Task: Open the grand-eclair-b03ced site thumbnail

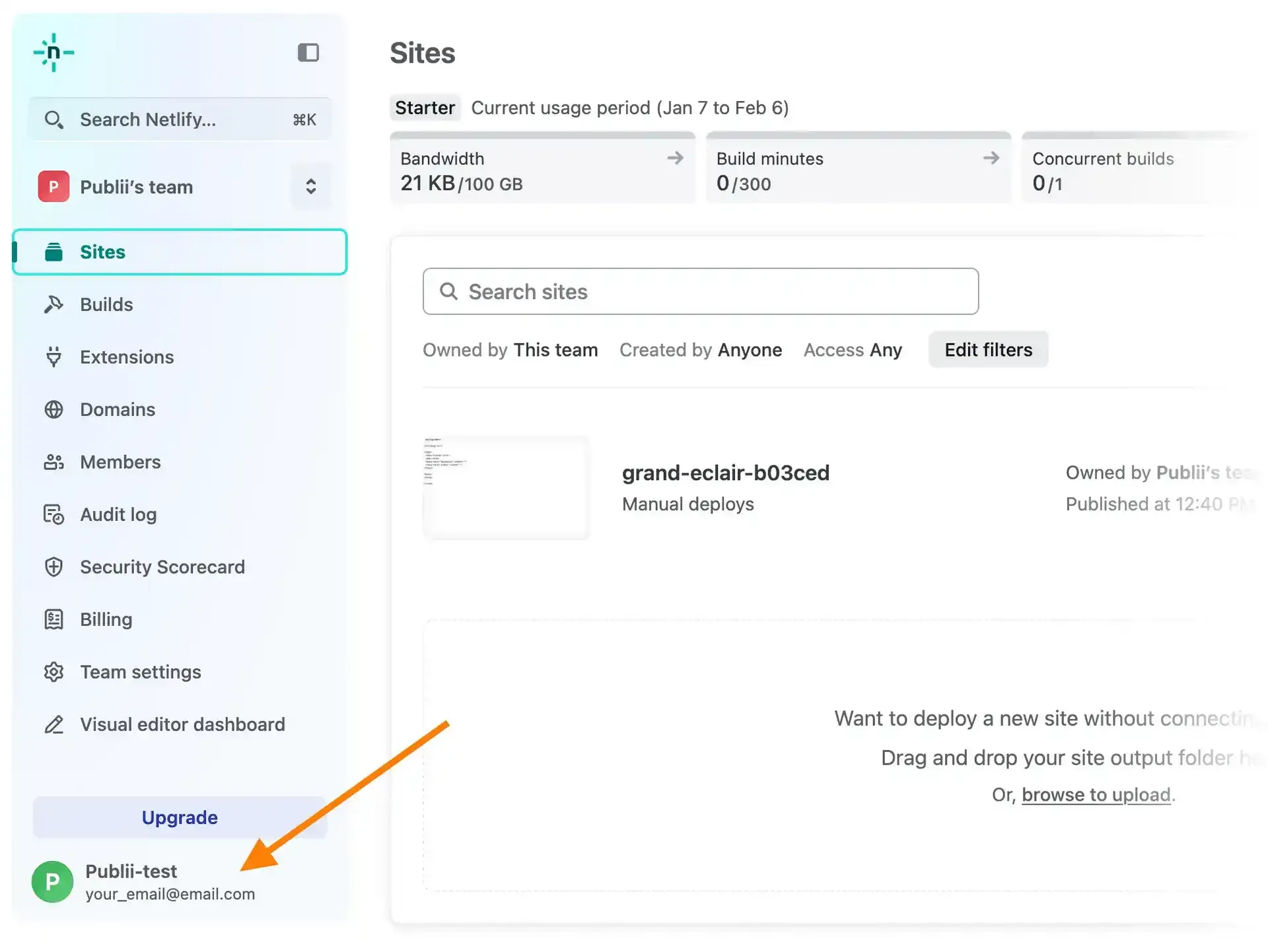Action: click(x=506, y=488)
